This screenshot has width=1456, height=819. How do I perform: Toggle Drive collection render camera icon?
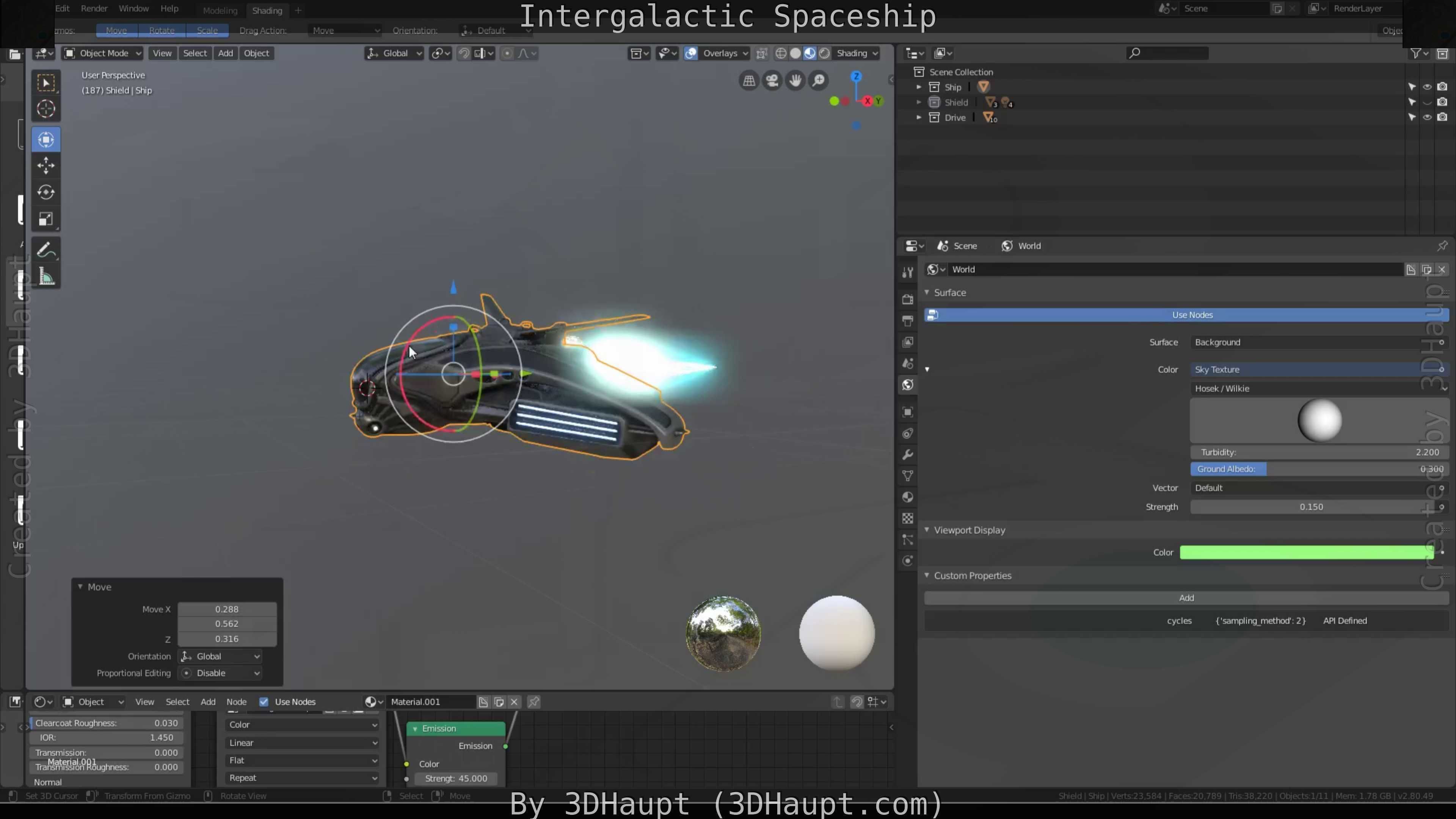pos(1442,118)
